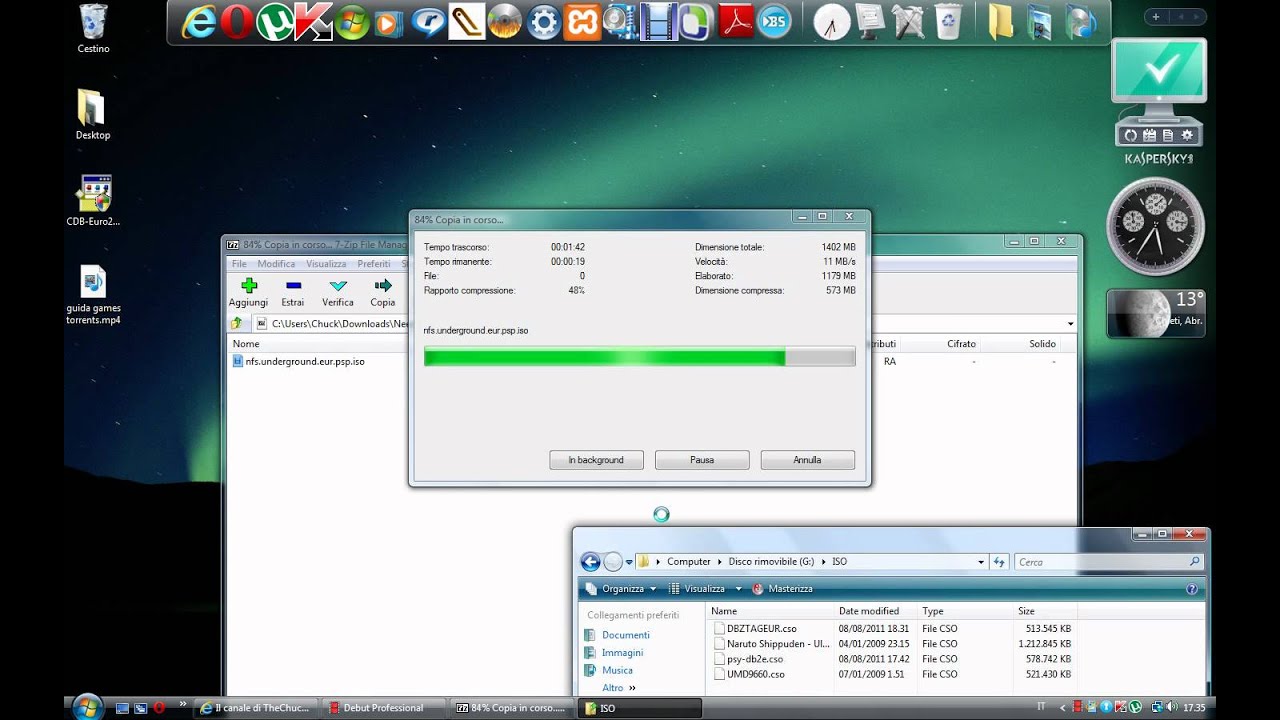Switch to Il canale di TheChuc taskbar button

pyautogui.click(x=256, y=708)
